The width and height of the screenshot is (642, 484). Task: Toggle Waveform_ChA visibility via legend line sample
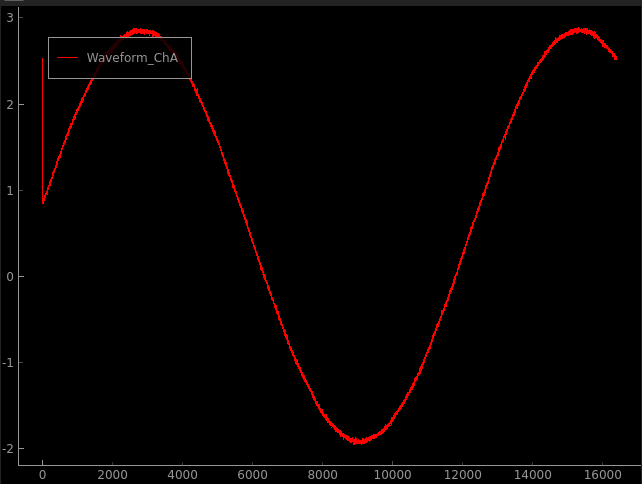[x=67, y=58]
